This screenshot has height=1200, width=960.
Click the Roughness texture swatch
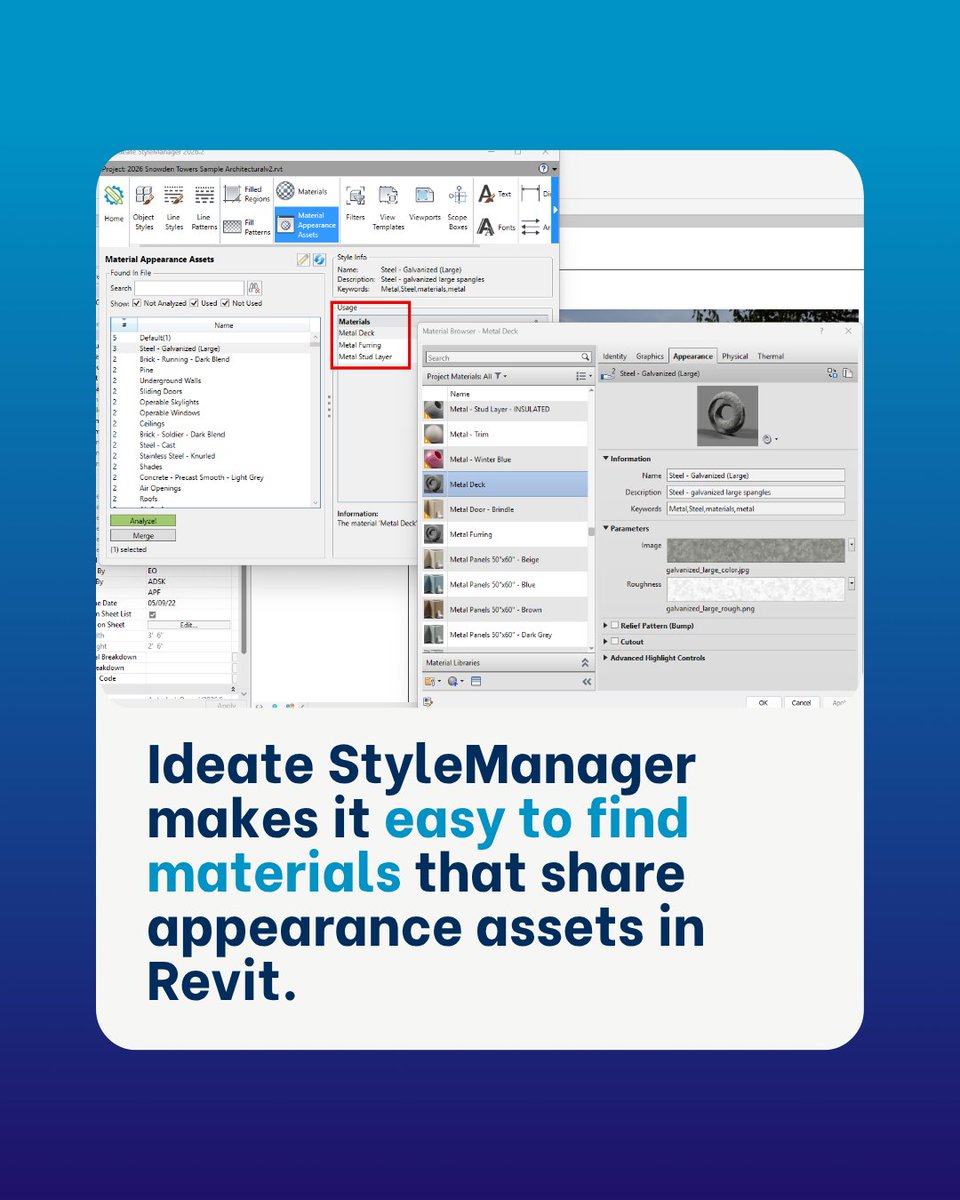756,588
